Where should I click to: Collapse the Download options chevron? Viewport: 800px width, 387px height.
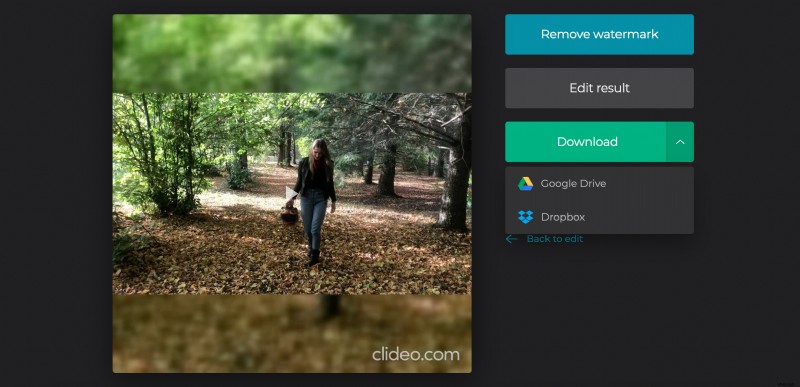(680, 142)
